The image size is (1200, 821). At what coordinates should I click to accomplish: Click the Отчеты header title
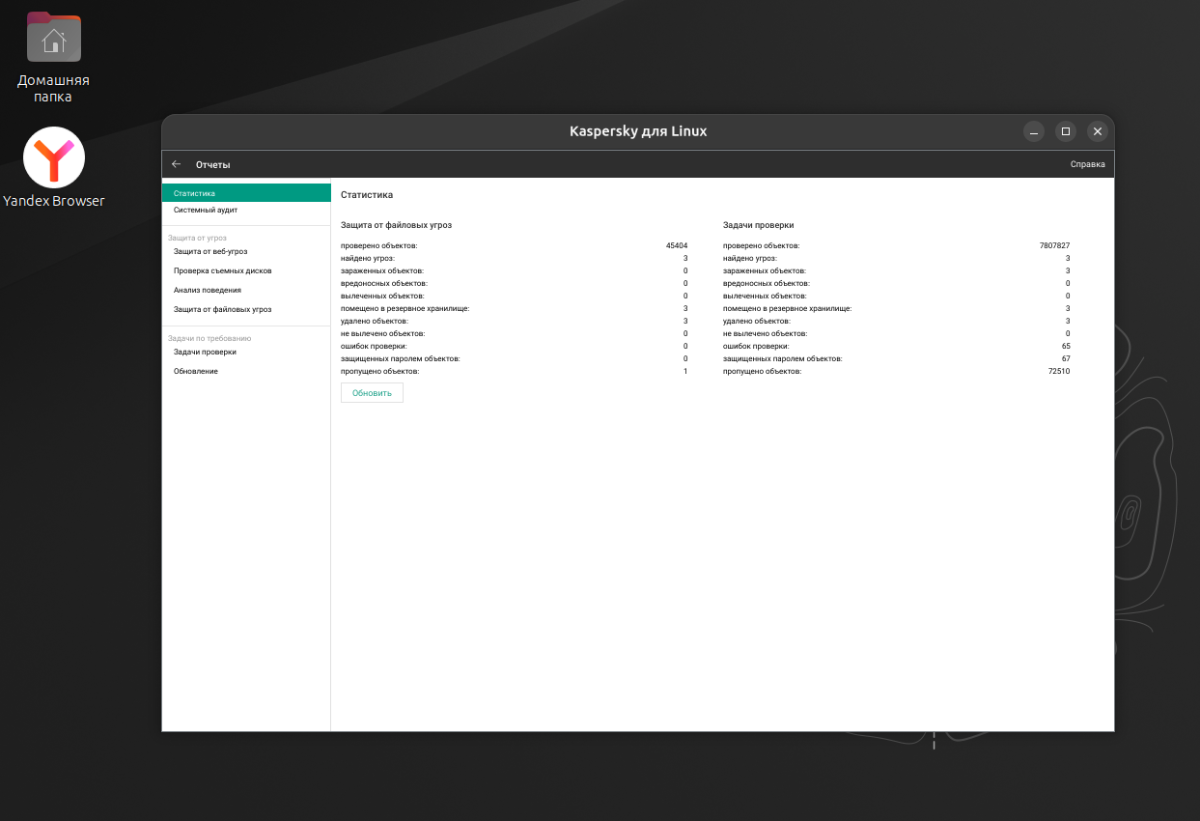coord(213,164)
